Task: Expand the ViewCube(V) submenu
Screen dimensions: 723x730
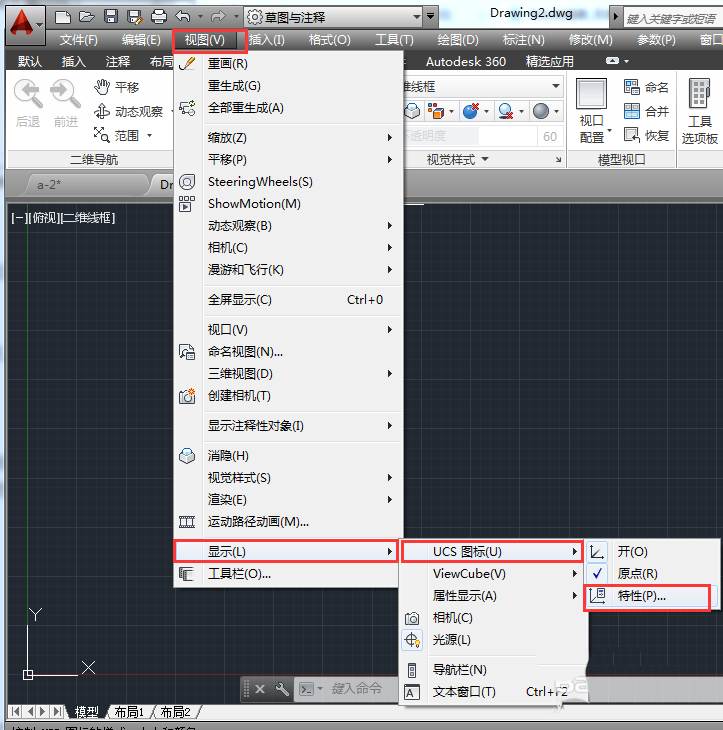Action: (x=493, y=574)
